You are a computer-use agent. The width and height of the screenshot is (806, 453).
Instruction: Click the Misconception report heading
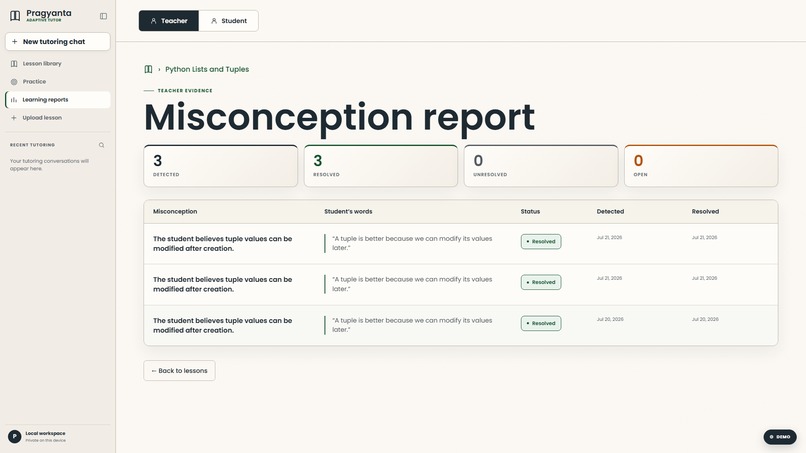[339, 117]
